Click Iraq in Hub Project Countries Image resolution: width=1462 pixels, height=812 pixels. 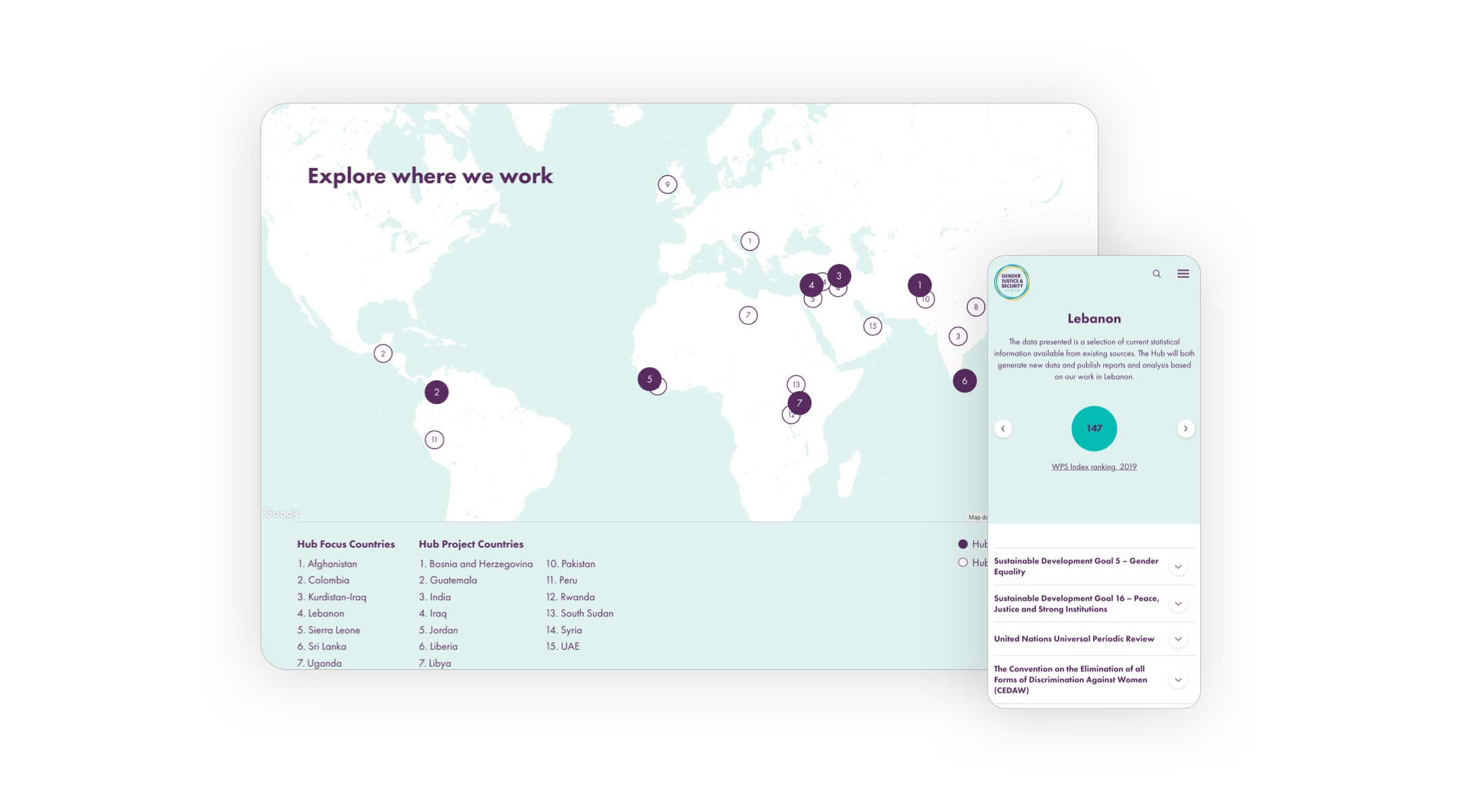click(433, 614)
